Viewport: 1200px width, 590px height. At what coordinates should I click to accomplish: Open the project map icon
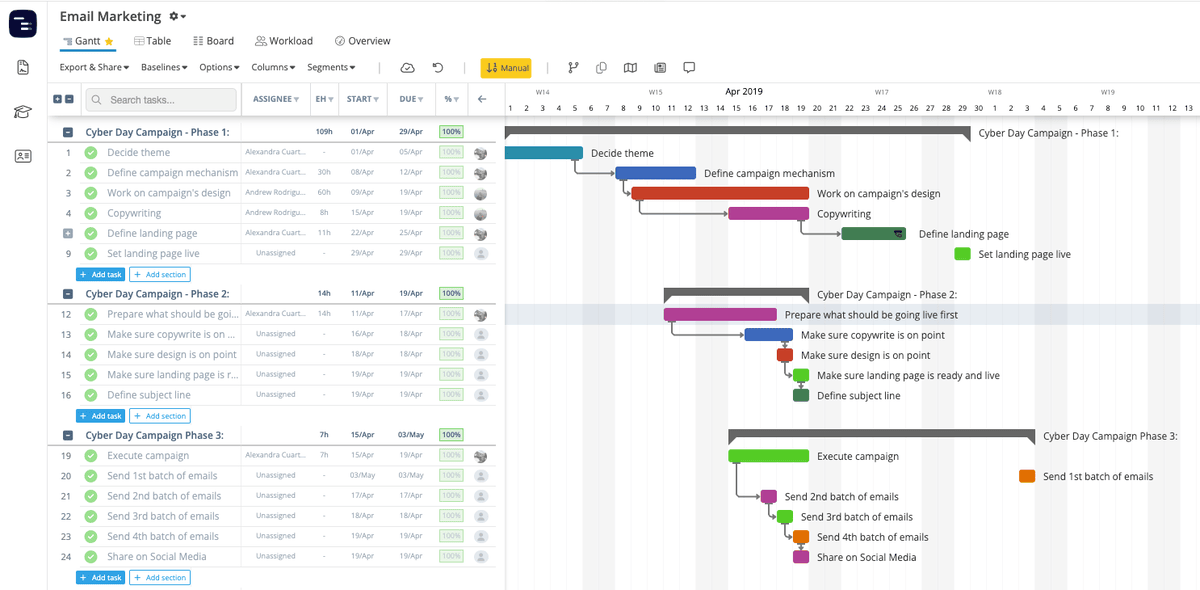[x=630, y=67]
